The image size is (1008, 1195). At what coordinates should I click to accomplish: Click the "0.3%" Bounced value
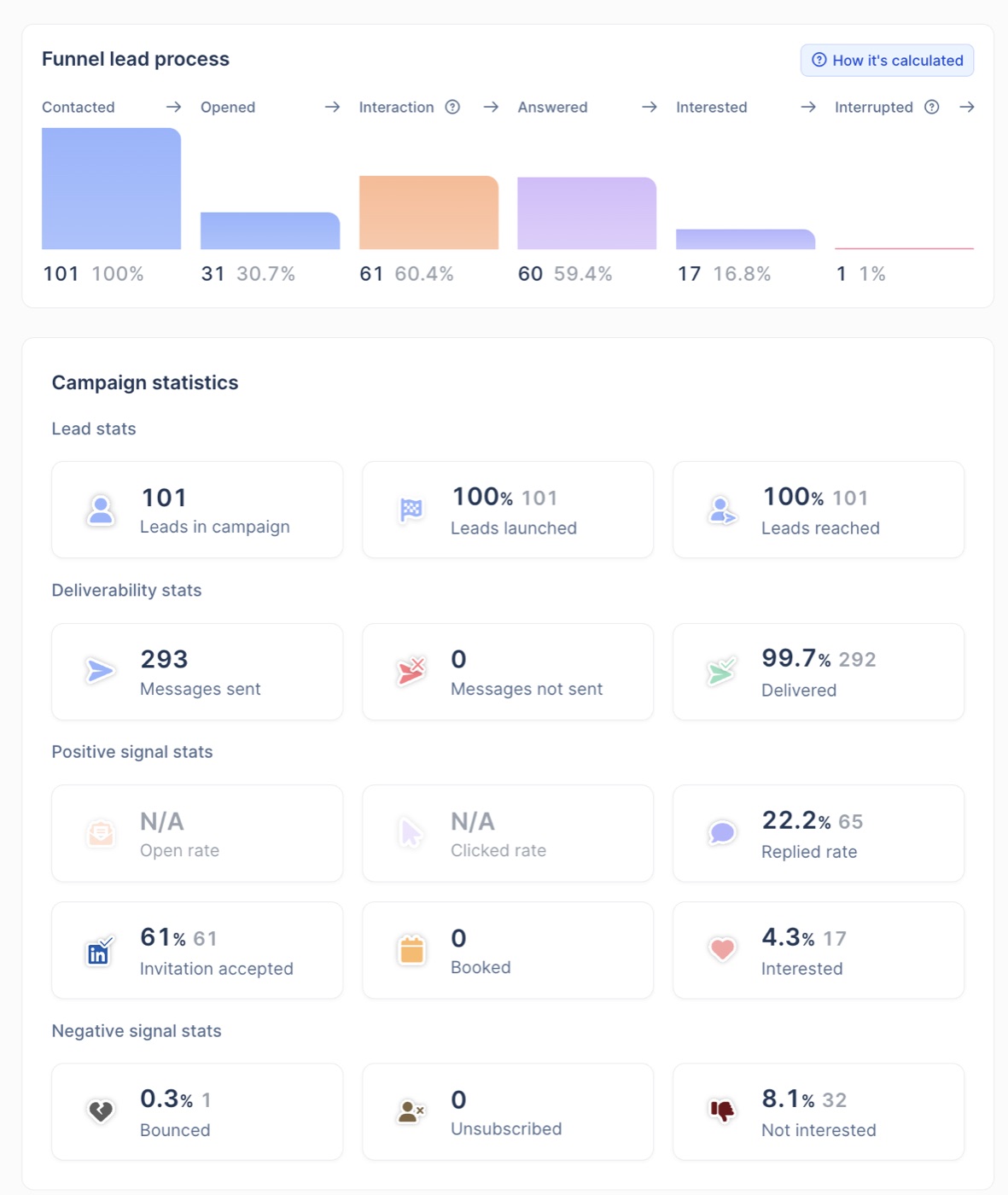coord(166,1099)
